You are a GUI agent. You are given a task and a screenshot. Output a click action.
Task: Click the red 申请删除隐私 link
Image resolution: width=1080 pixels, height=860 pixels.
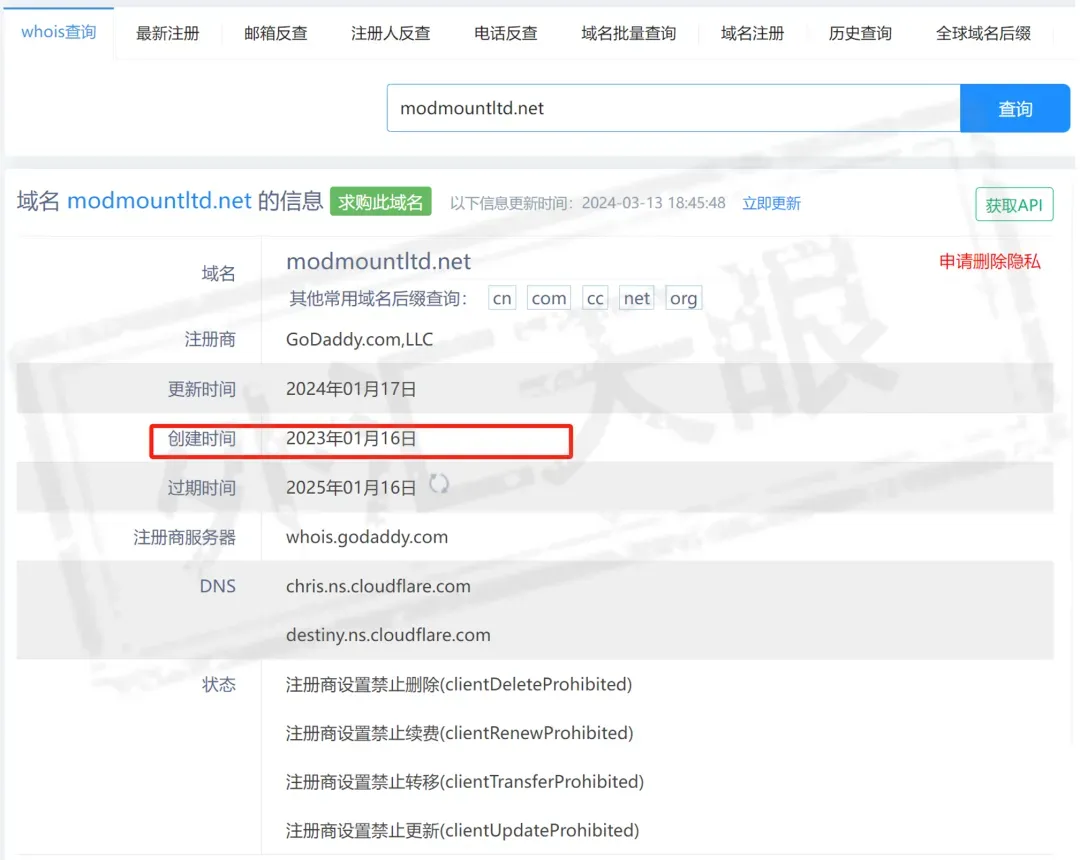tap(990, 262)
